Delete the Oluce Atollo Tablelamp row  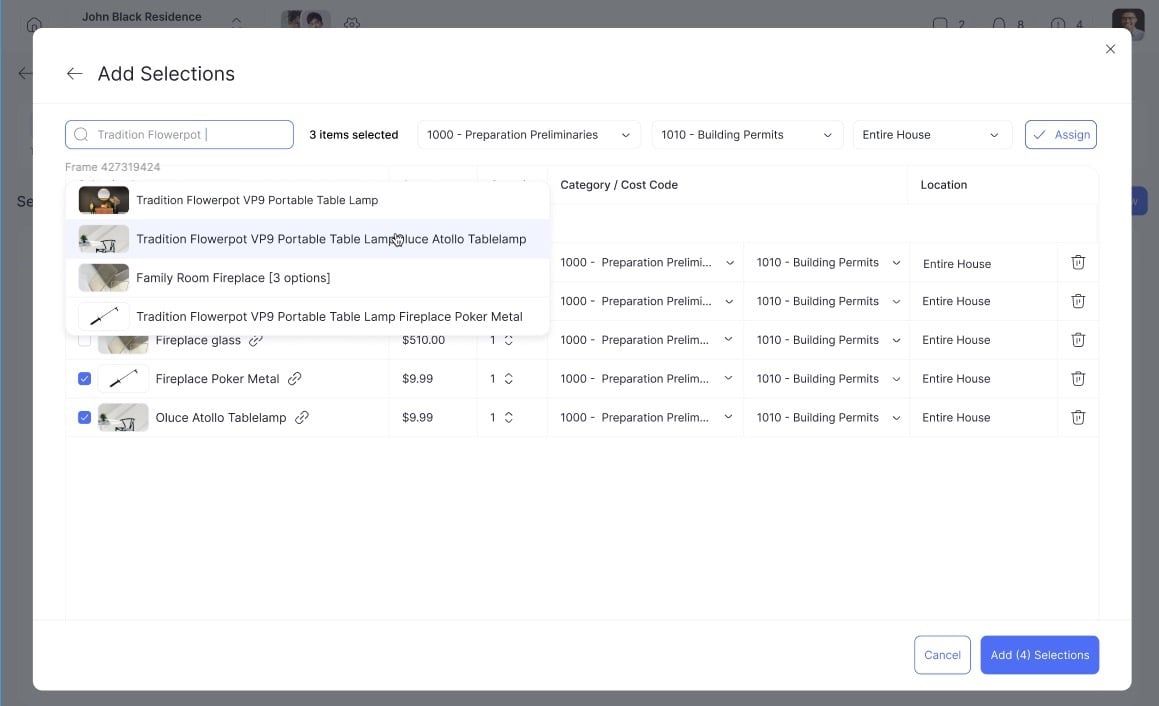click(x=1078, y=417)
